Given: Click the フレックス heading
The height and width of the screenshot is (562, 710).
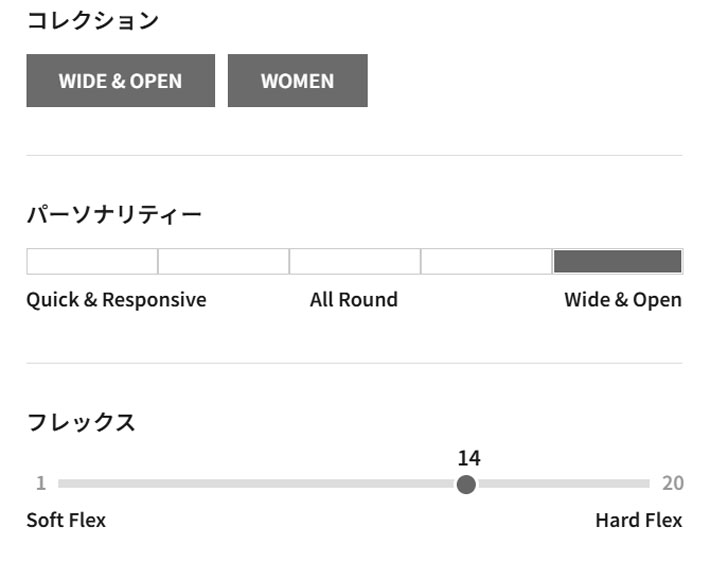Looking at the screenshot, I should click(x=82, y=422).
